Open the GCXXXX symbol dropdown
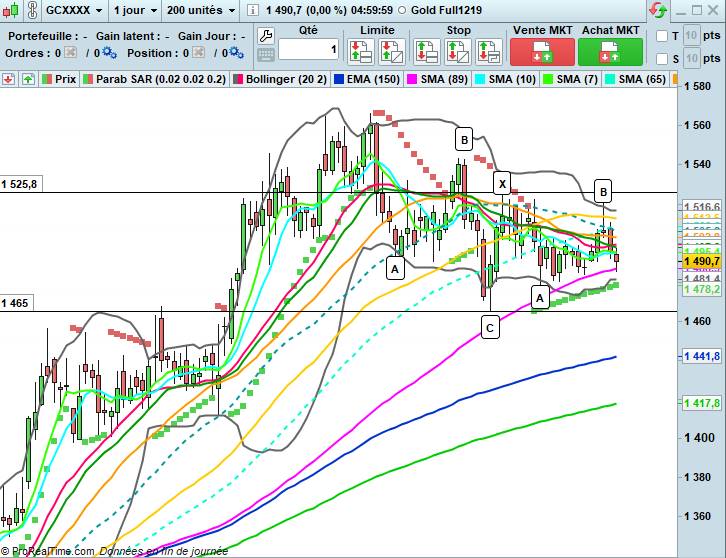This screenshot has width=726, height=558. point(75,10)
